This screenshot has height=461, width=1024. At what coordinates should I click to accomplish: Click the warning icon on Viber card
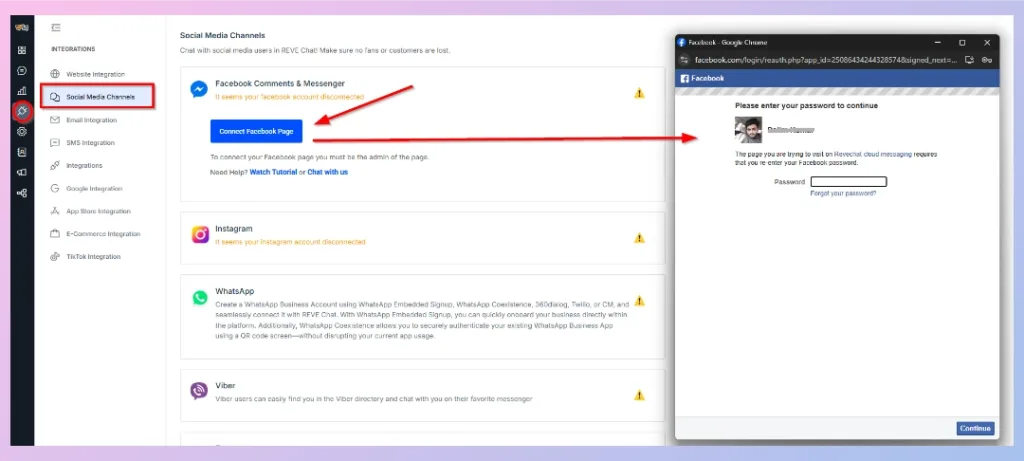[x=639, y=395]
